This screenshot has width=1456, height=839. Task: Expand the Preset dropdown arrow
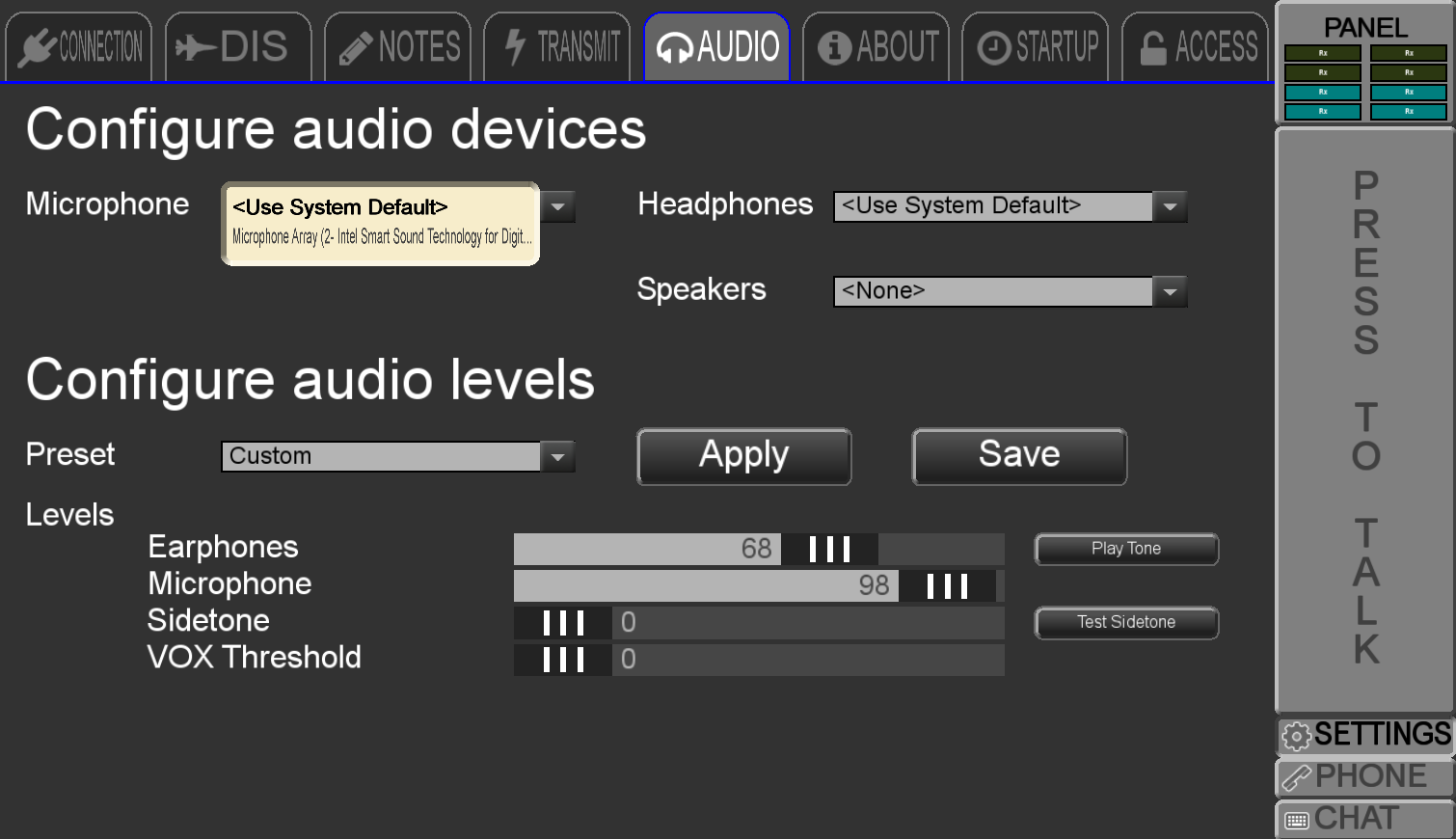(557, 456)
